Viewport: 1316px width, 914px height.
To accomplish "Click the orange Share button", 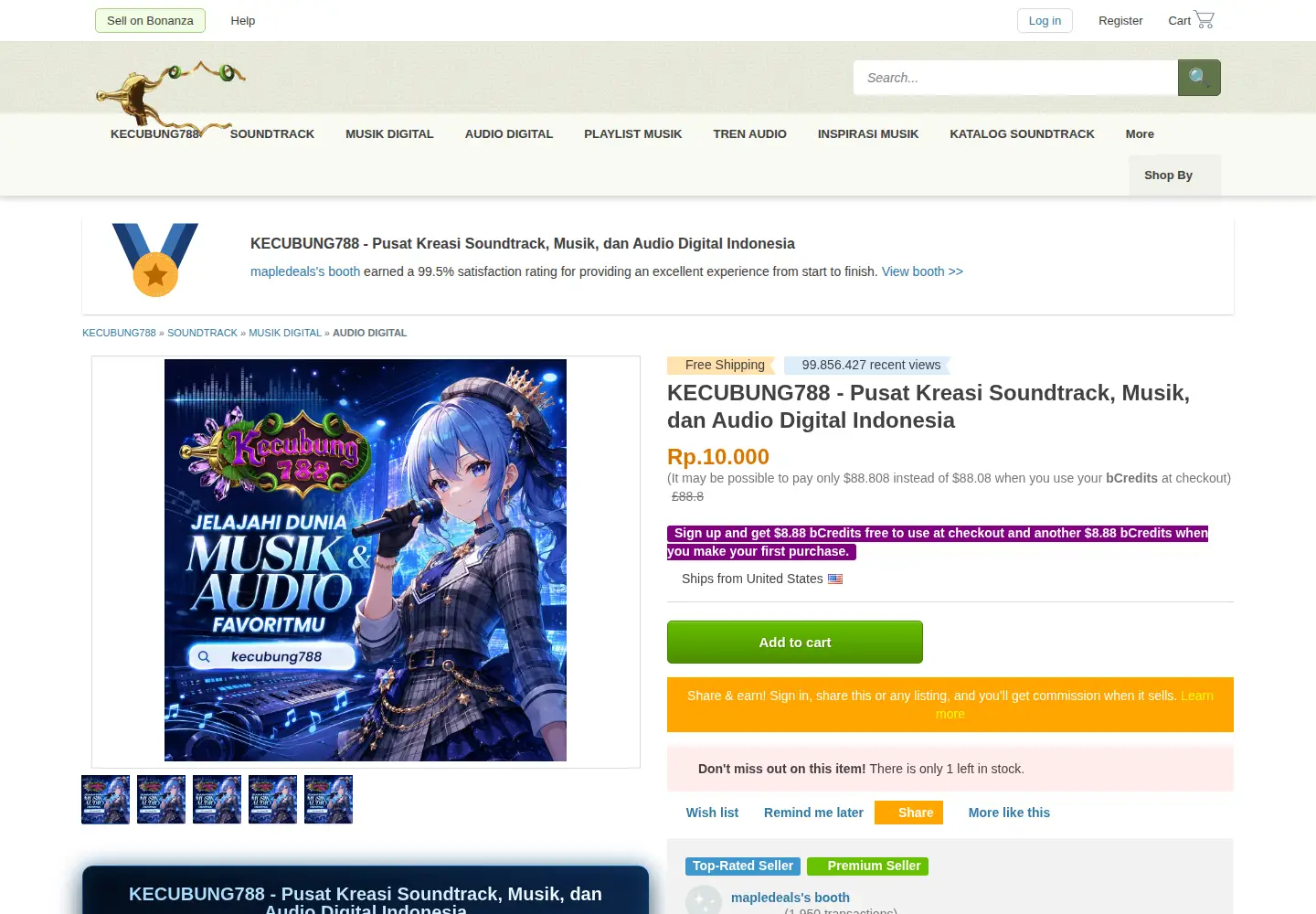I will coord(908,813).
